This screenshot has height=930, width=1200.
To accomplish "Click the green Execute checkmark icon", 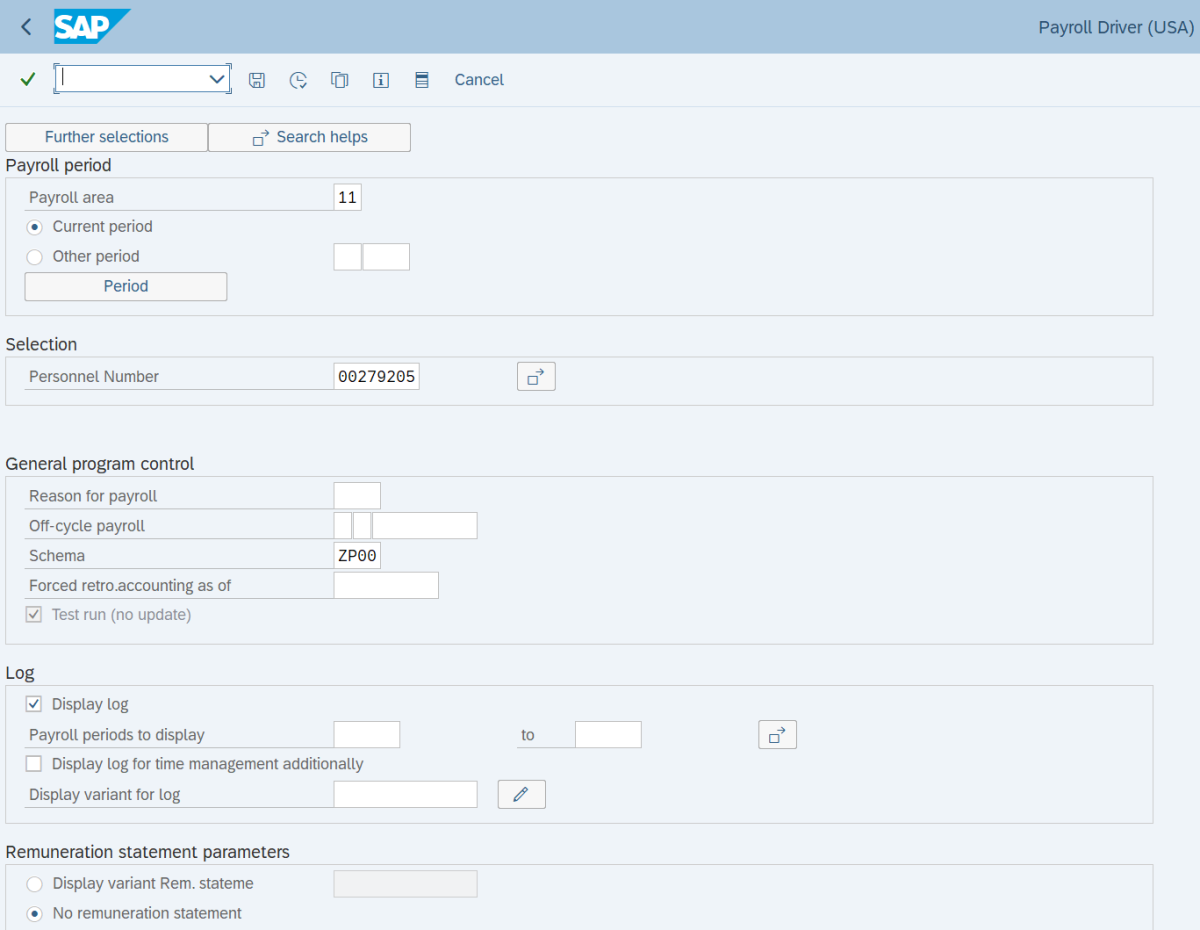I will pyautogui.click(x=27, y=79).
